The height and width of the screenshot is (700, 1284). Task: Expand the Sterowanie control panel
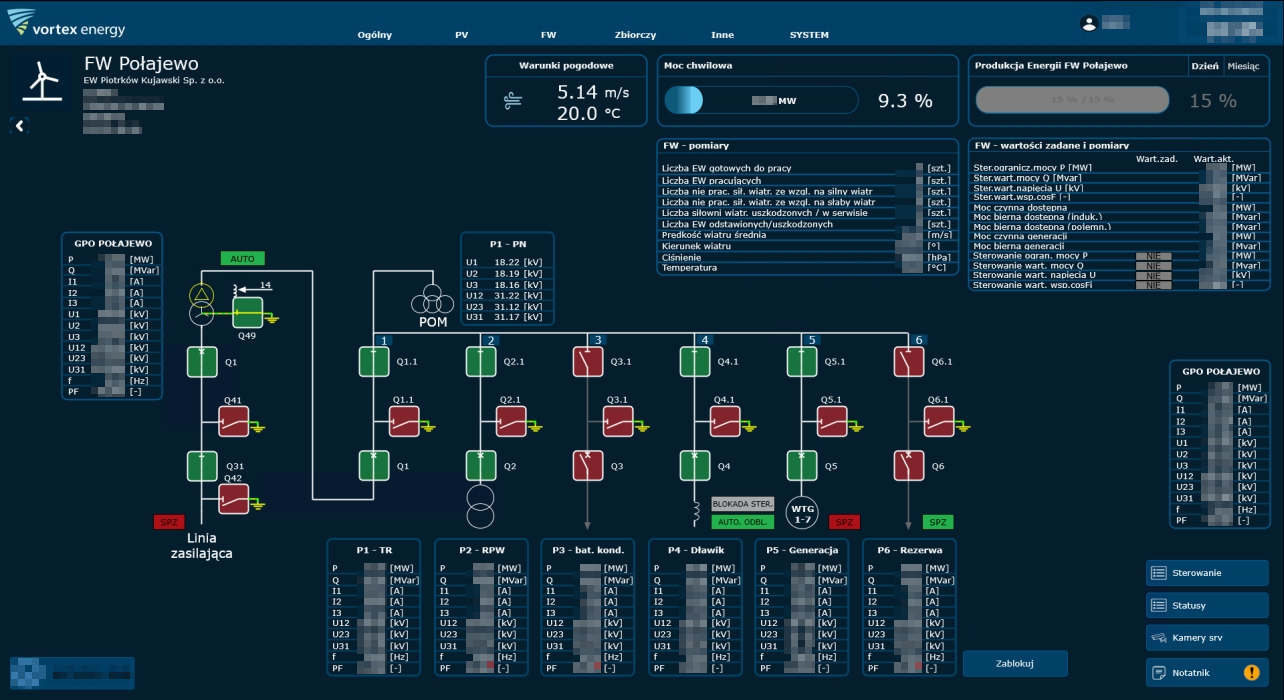coord(1207,573)
